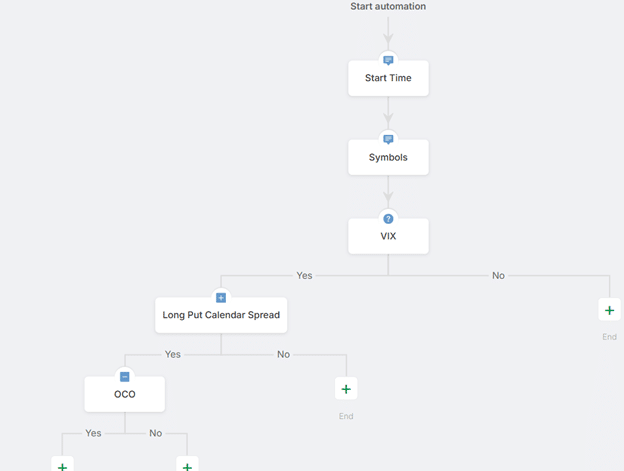Select the Long Put Calendar Spread node

tap(221, 315)
